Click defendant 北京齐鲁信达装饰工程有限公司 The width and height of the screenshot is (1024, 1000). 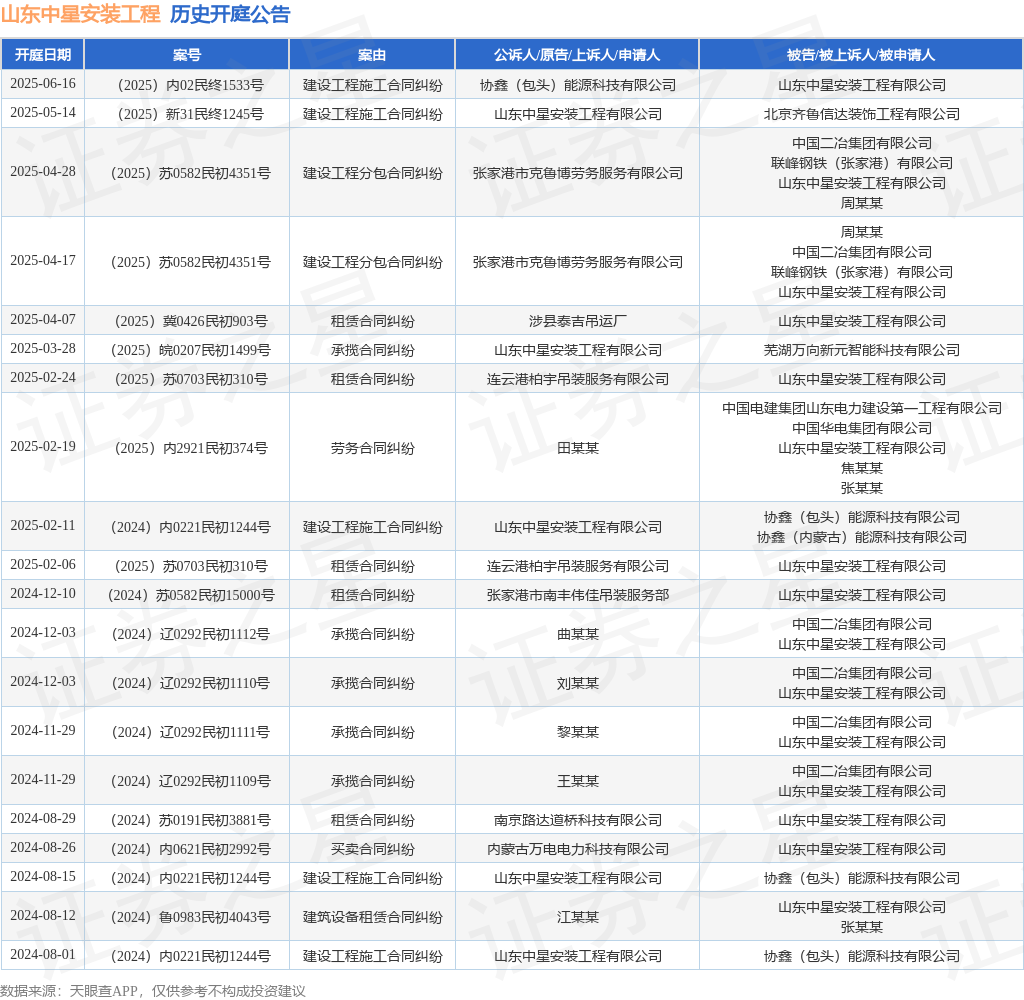pyautogui.click(x=861, y=114)
